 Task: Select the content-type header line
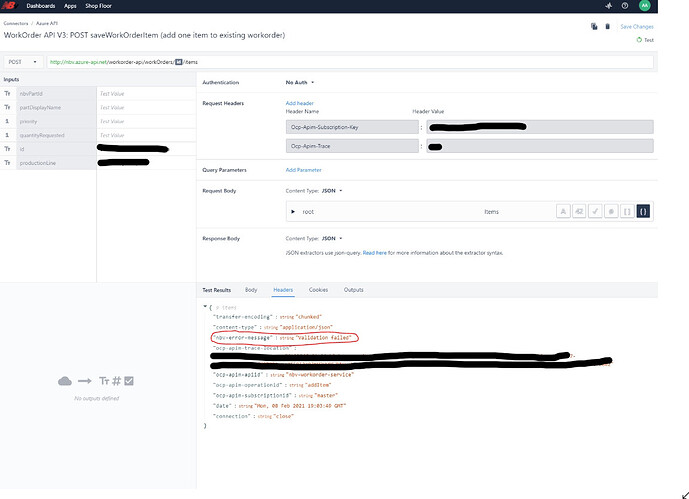272,327
